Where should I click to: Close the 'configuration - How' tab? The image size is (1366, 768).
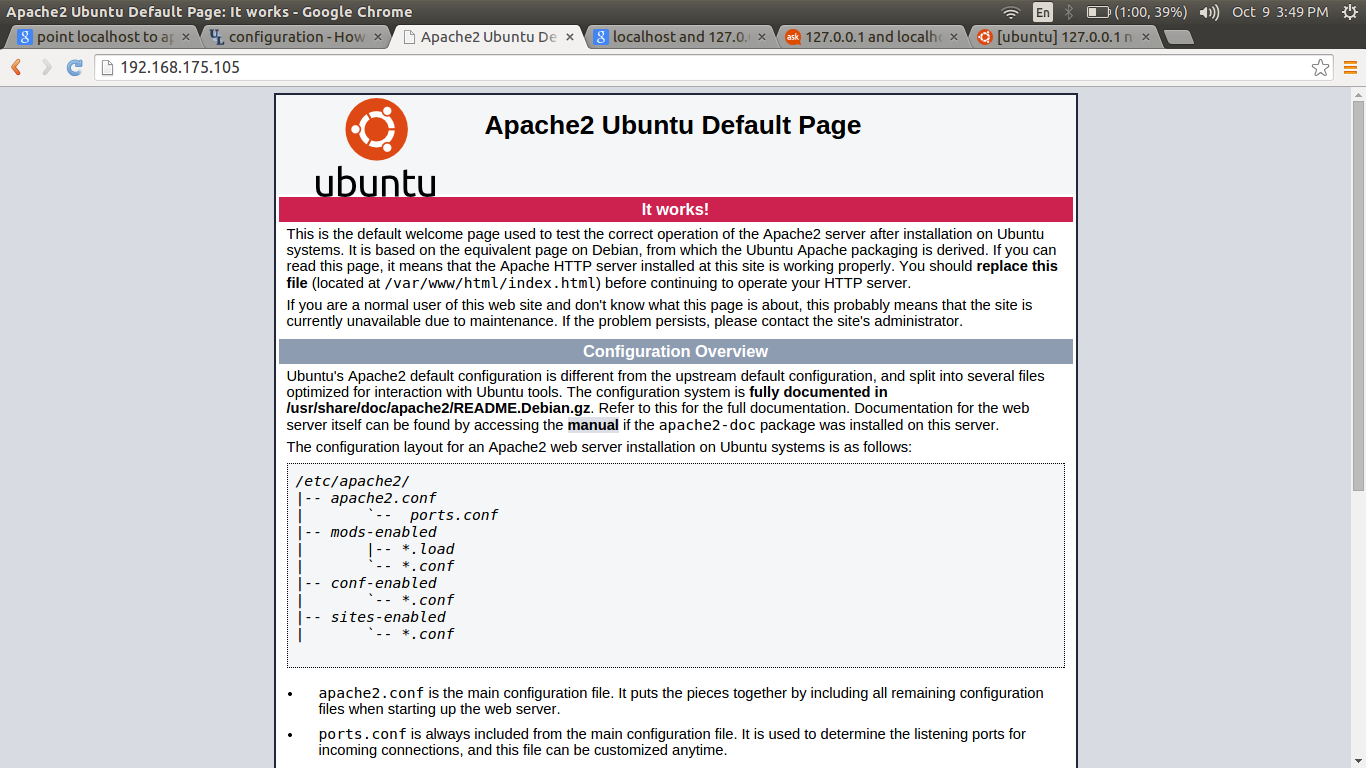click(377, 37)
